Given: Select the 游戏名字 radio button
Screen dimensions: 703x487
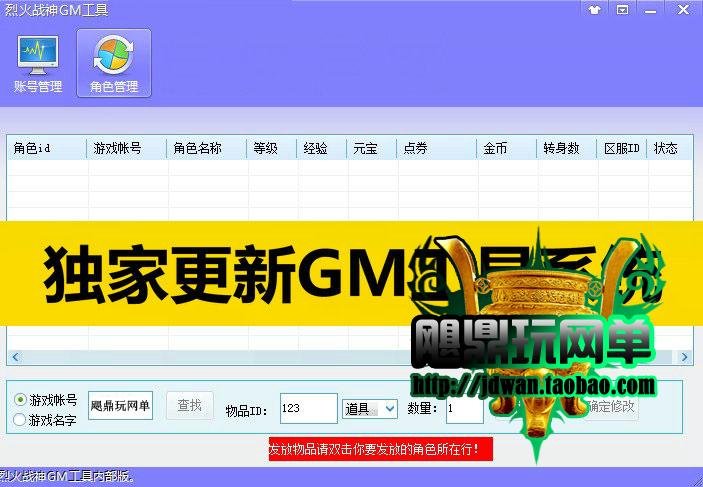Looking at the screenshot, I should click(x=20, y=420).
